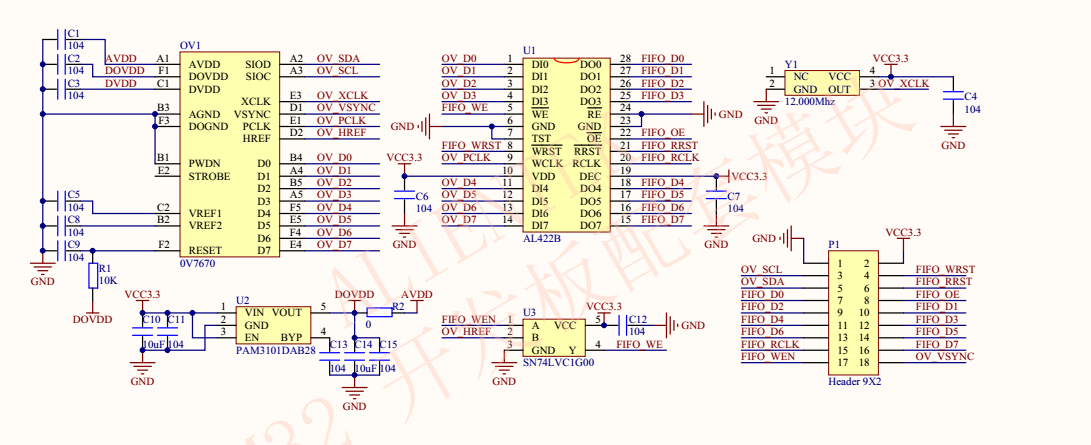The width and height of the screenshot is (1091, 445).
Task: Click the DEC pin name on U1
Action: click(590, 176)
